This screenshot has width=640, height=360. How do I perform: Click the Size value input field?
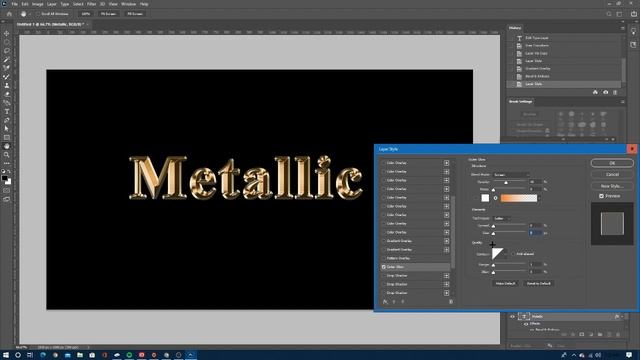click(x=535, y=233)
